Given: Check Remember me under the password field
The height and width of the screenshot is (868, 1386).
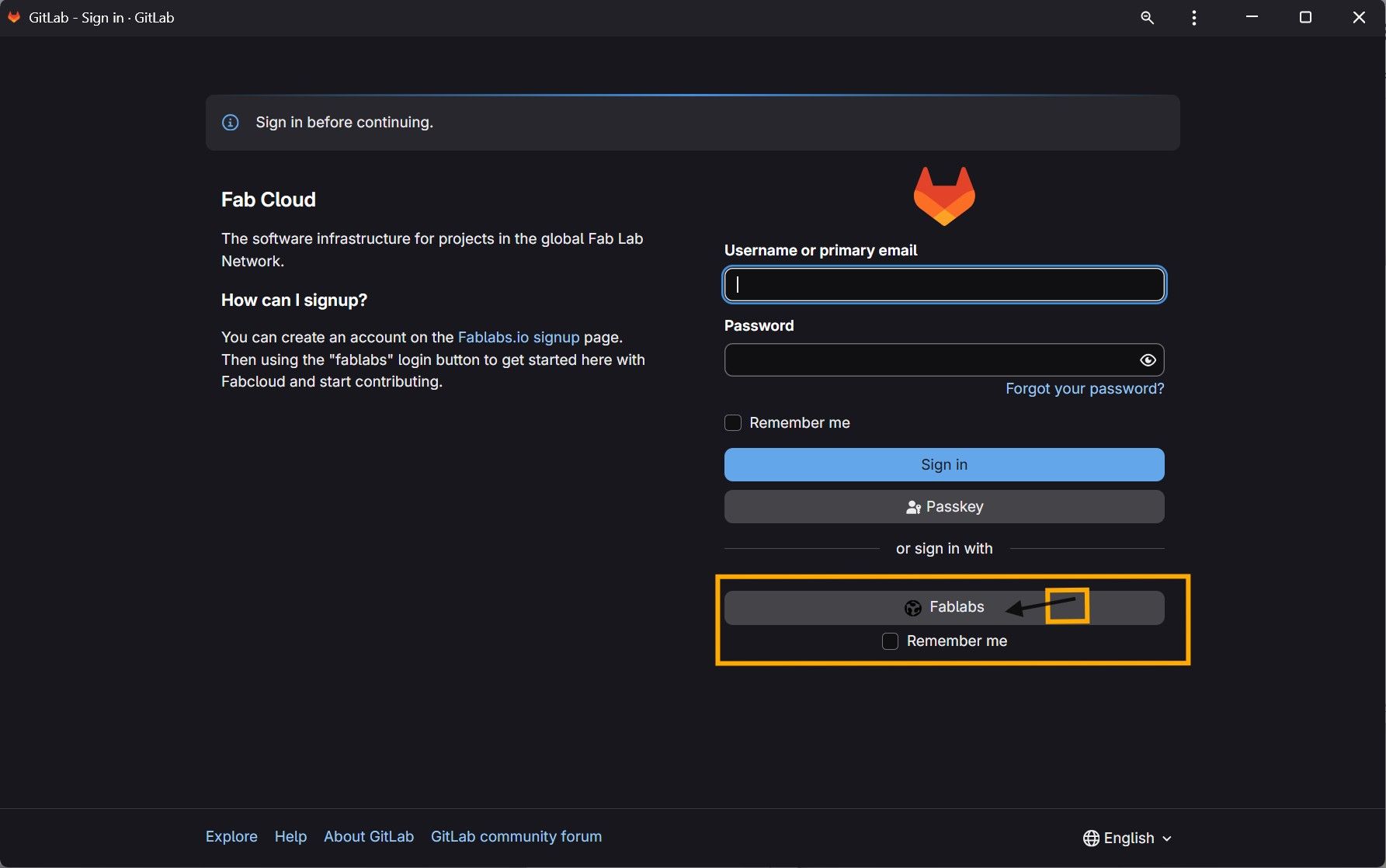Looking at the screenshot, I should (x=733, y=423).
